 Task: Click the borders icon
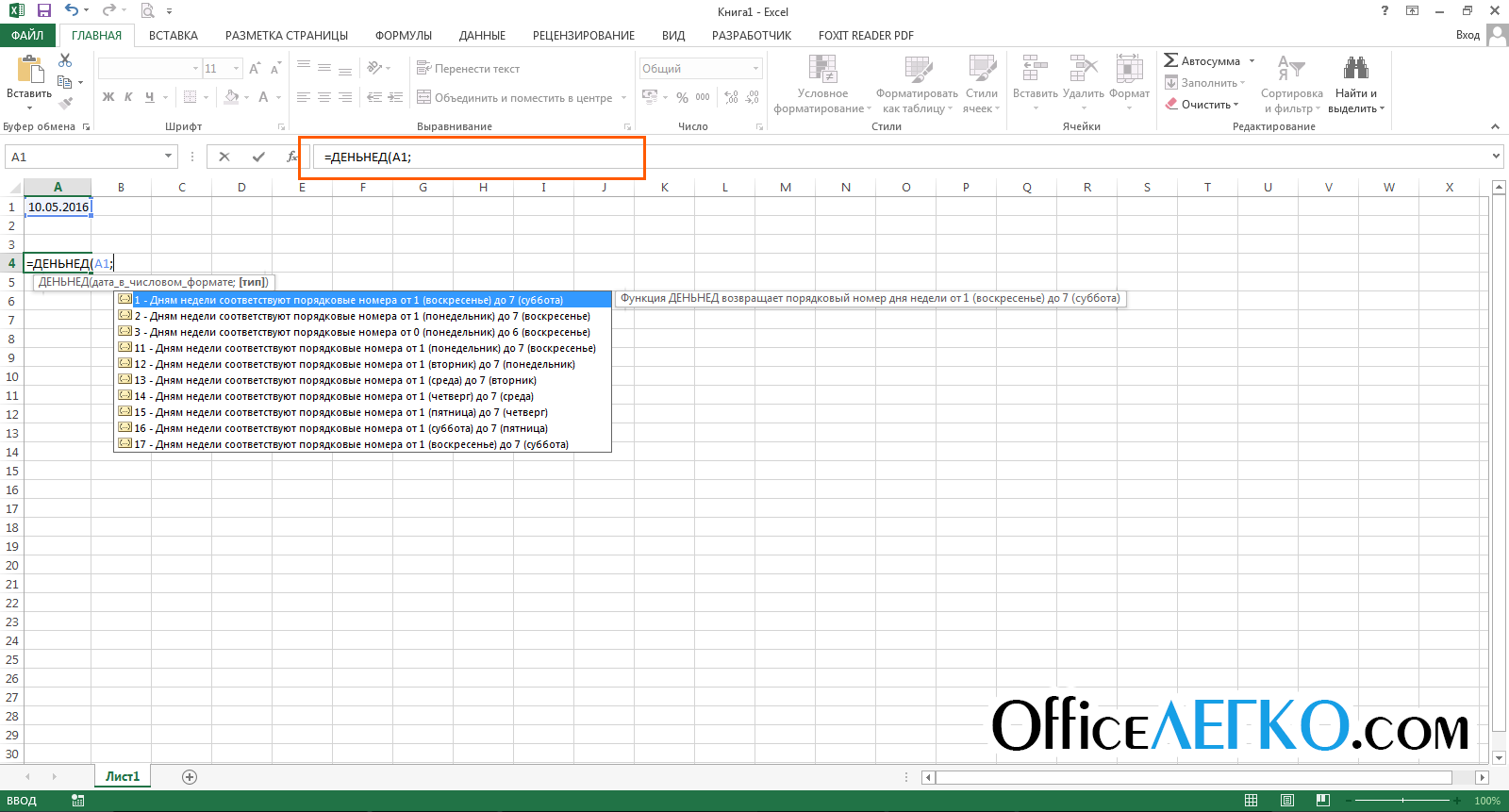(x=190, y=97)
